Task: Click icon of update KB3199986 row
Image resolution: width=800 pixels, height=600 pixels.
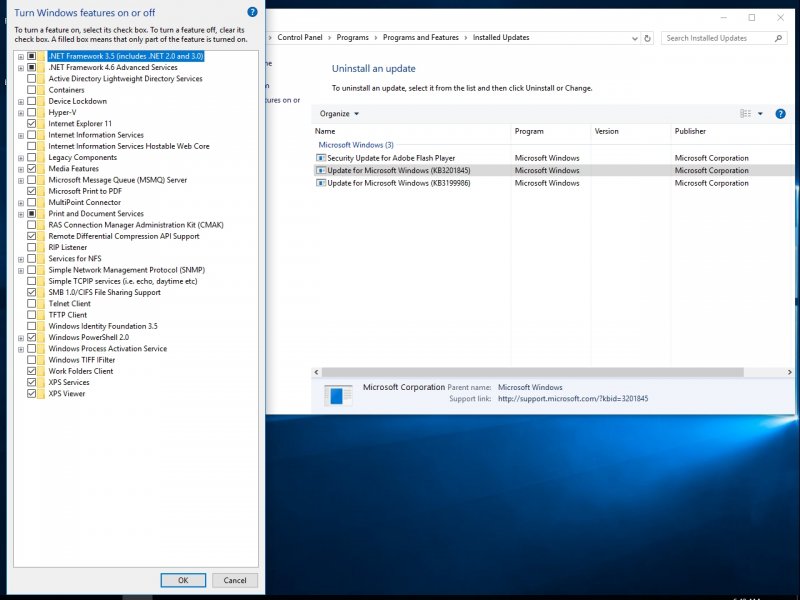Action: [x=321, y=183]
